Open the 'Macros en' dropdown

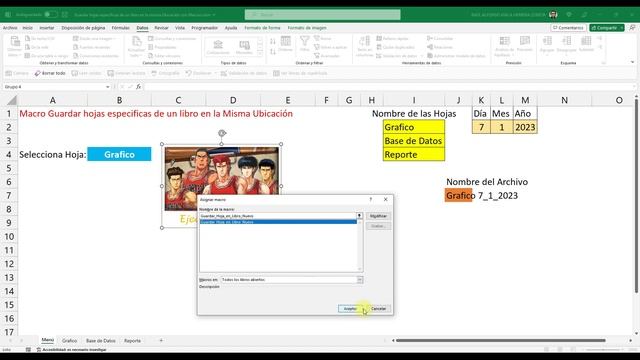[360, 280]
